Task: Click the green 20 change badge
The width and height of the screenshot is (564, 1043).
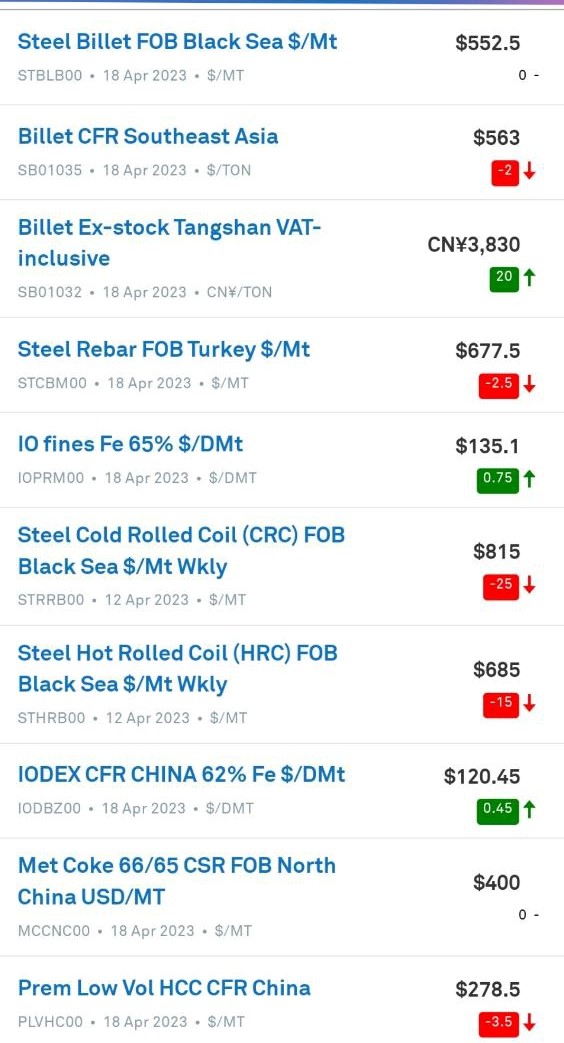Action: tap(504, 278)
